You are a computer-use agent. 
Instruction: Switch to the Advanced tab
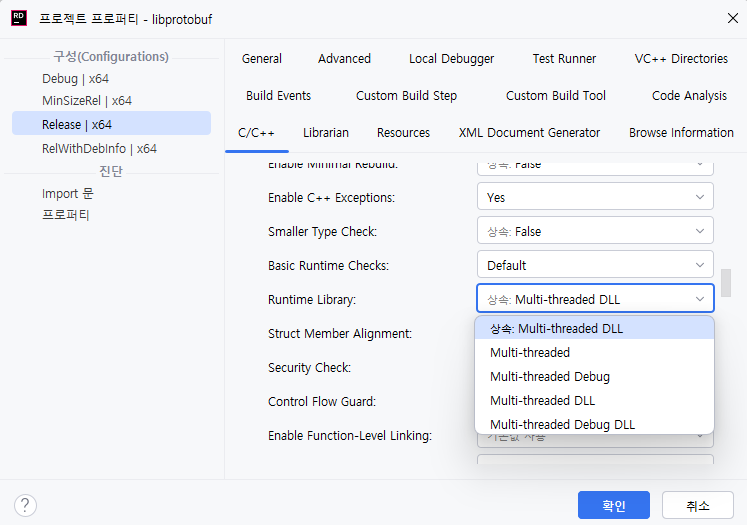coord(344,59)
